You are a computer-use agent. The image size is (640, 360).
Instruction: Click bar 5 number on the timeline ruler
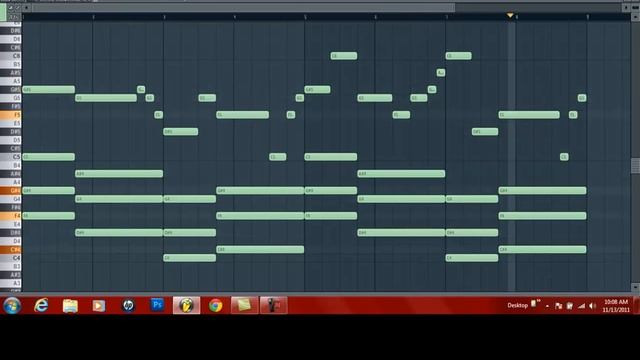point(305,17)
